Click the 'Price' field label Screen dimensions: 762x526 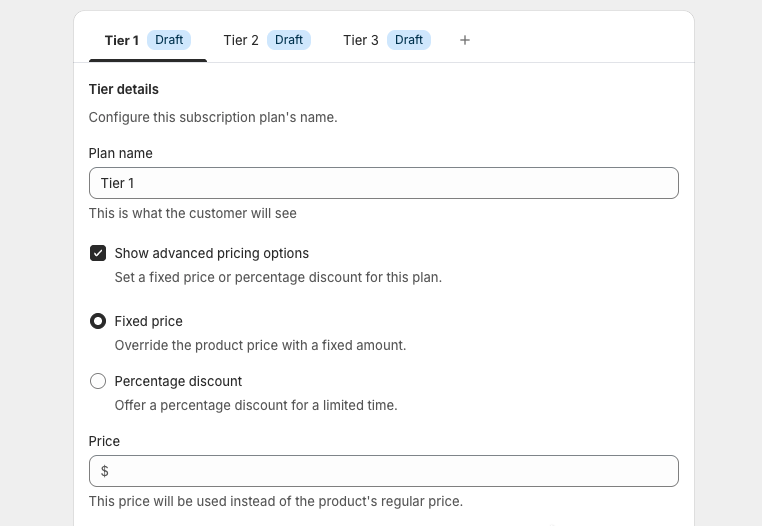(104, 441)
